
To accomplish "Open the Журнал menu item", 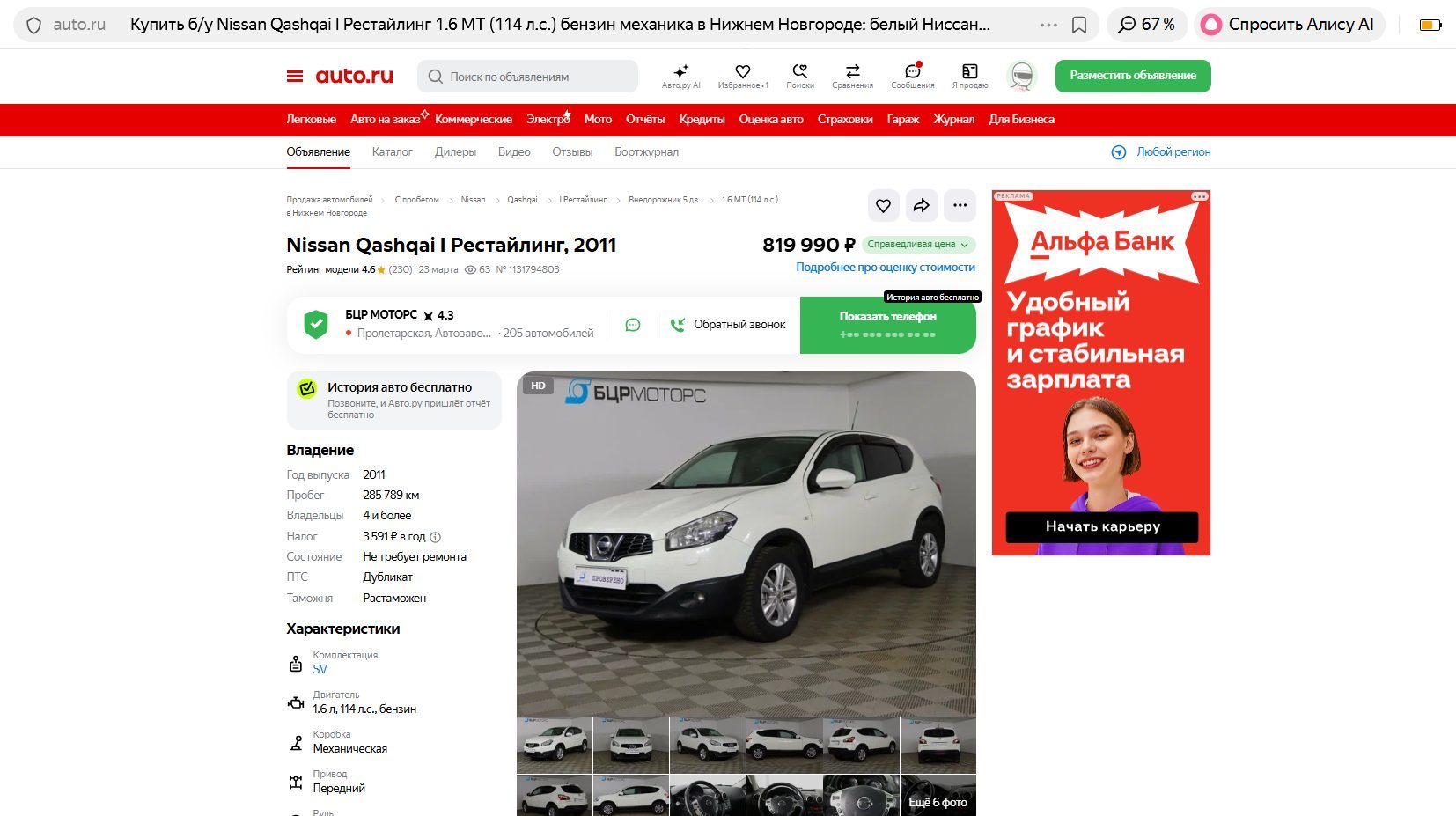I will pos(954,120).
